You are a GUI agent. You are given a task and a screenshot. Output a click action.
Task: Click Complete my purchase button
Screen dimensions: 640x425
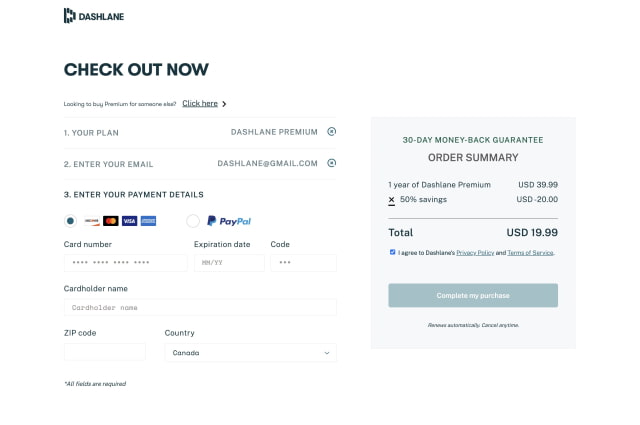tap(473, 295)
